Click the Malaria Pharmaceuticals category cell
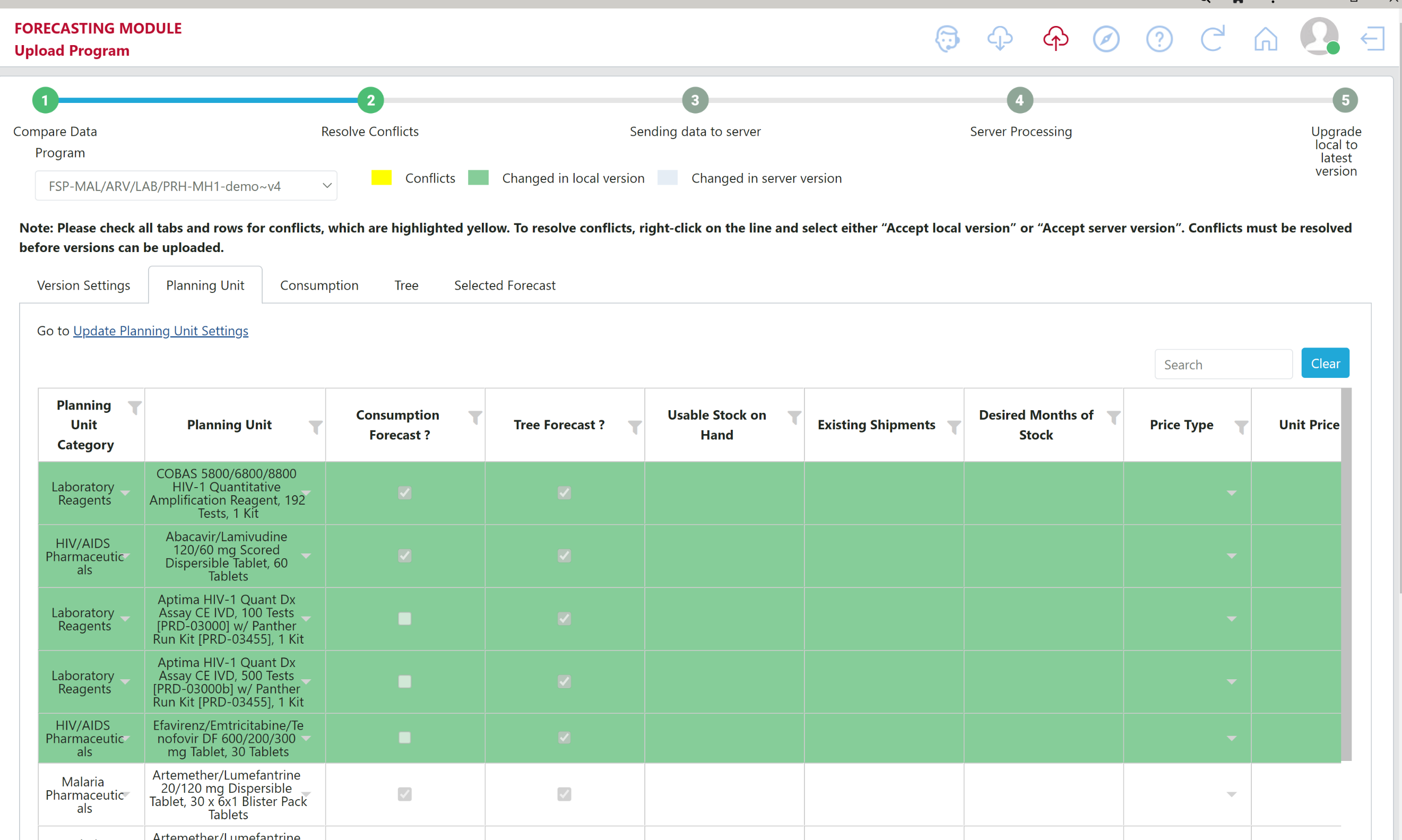Screen dimensions: 1402x840 point(91,794)
